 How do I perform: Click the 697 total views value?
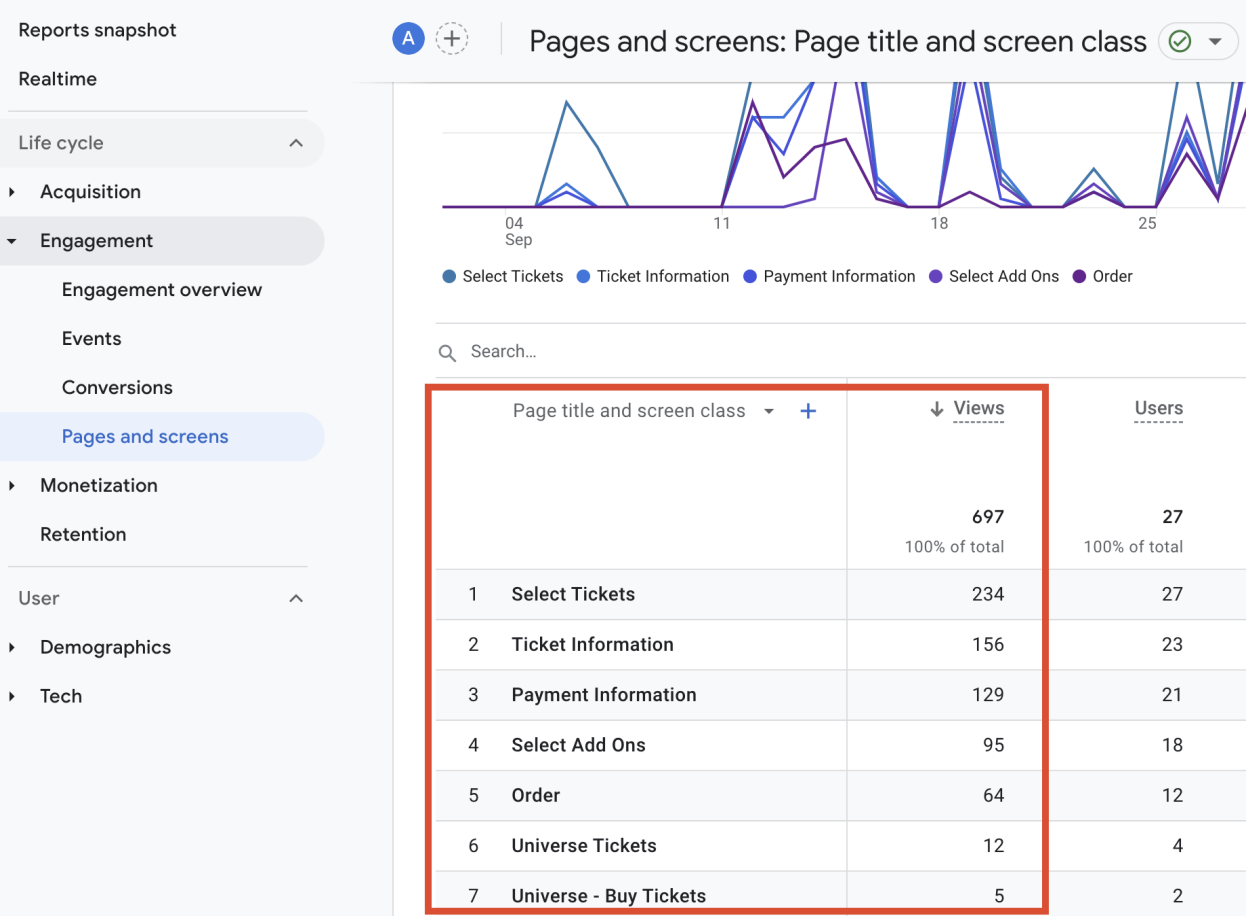(988, 517)
